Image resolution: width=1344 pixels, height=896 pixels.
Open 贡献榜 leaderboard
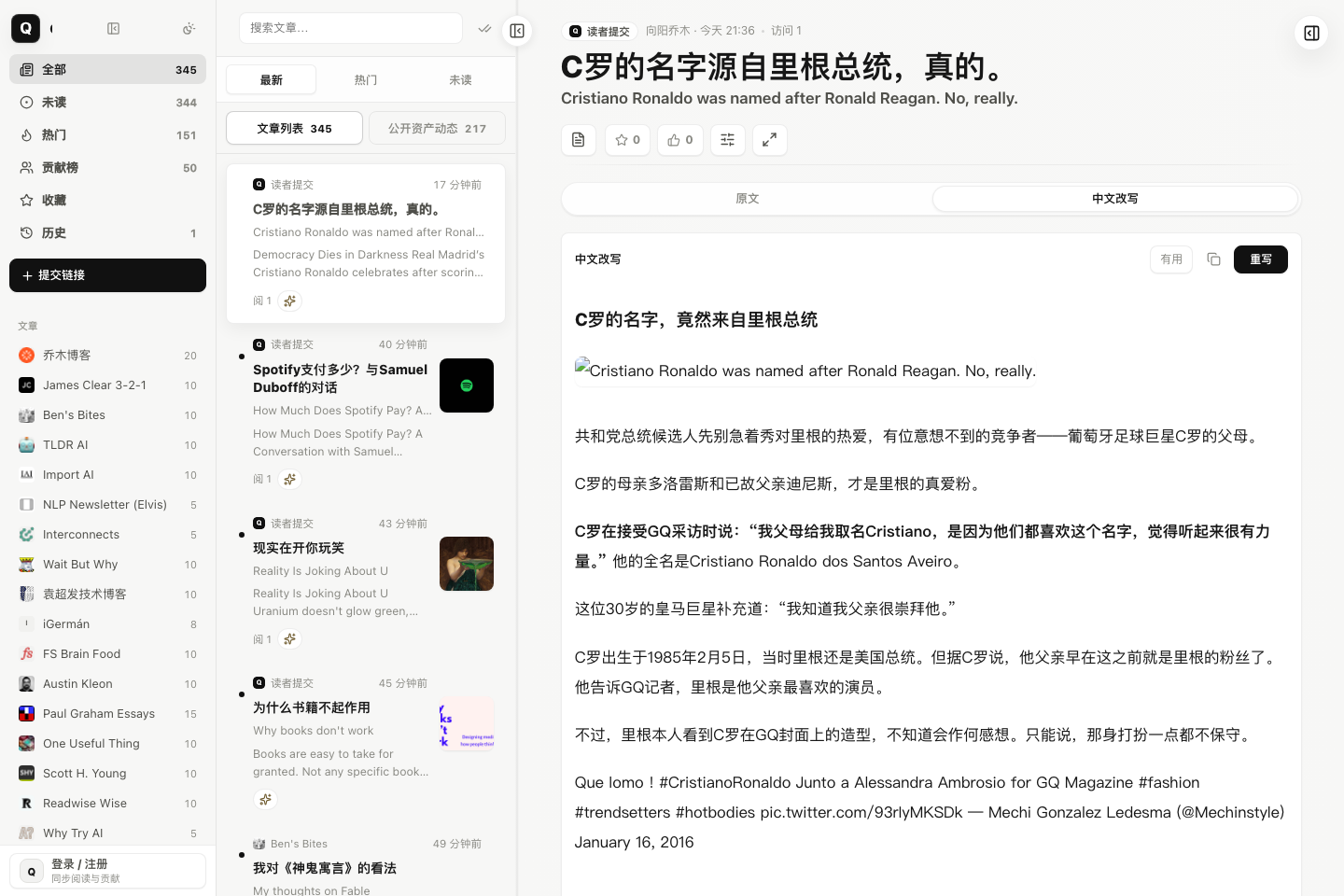(107, 168)
